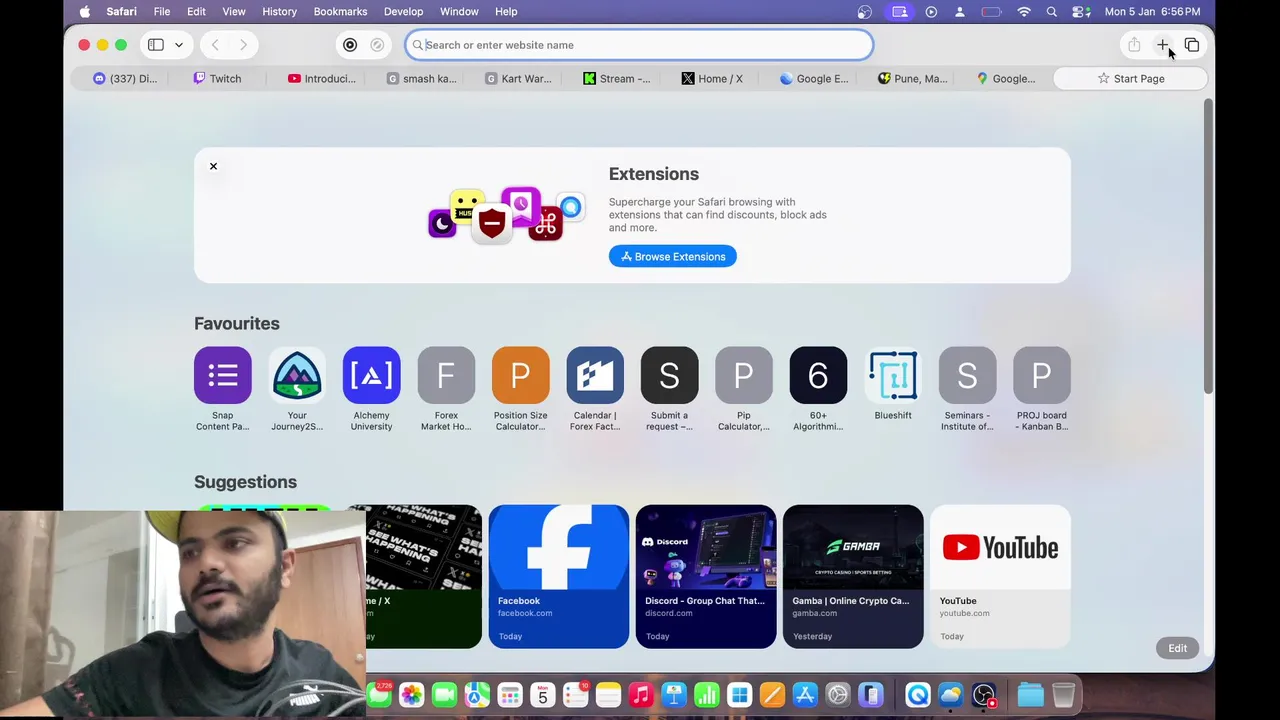Open the History menu
This screenshot has height=720, width=1280.
pos(279,12)
